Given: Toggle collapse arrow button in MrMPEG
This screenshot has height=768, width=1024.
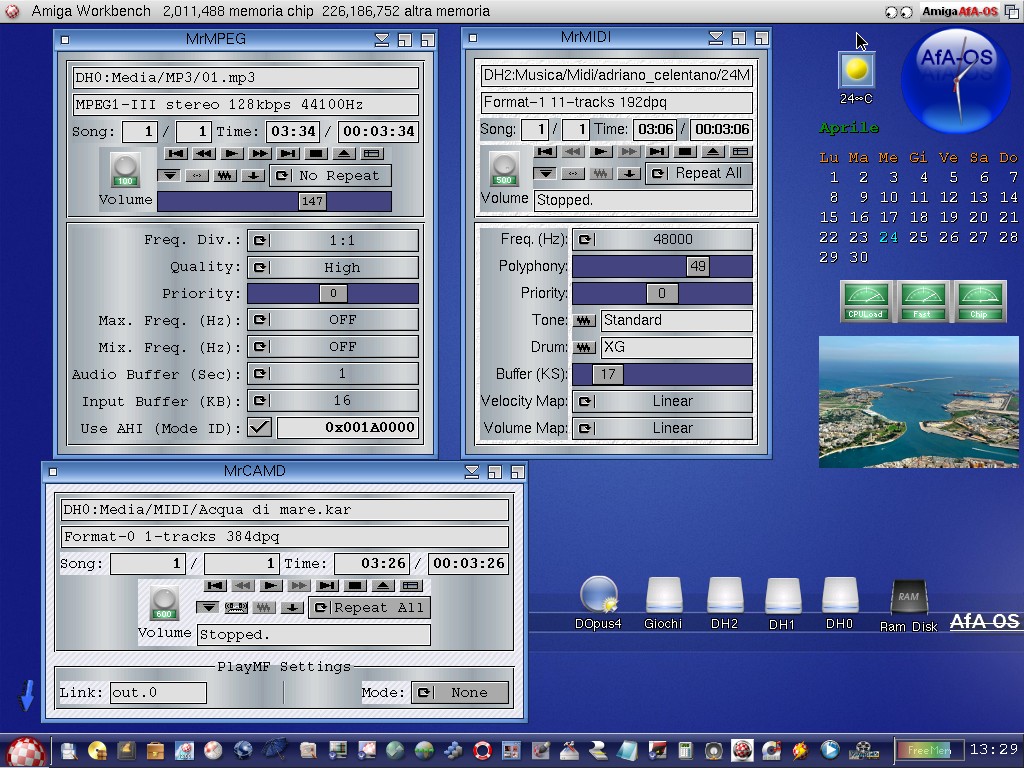Looking at the screenshot, I should point(168,175).
